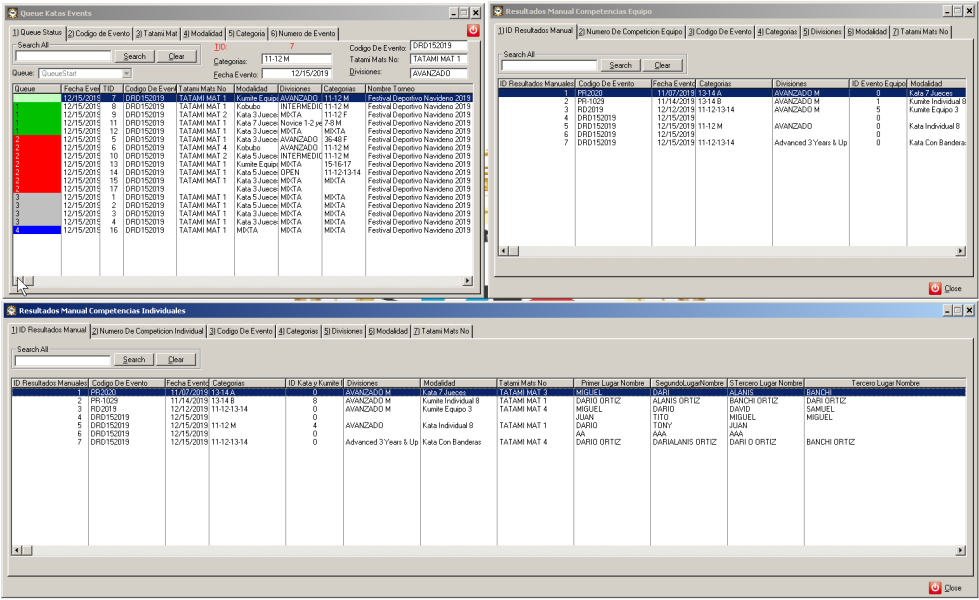Image resolution: width=979 pixels, height=600 pixels.
Task: Open the Queue dropdown showing QueueStart
Action: pyautogui.click(x=126, y=74)
